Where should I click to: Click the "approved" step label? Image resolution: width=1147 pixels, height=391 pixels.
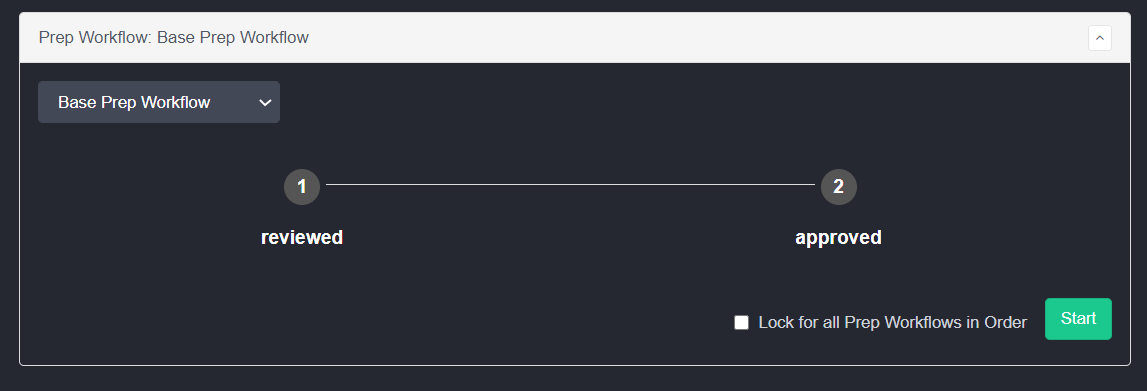click(x=838, y=238)
